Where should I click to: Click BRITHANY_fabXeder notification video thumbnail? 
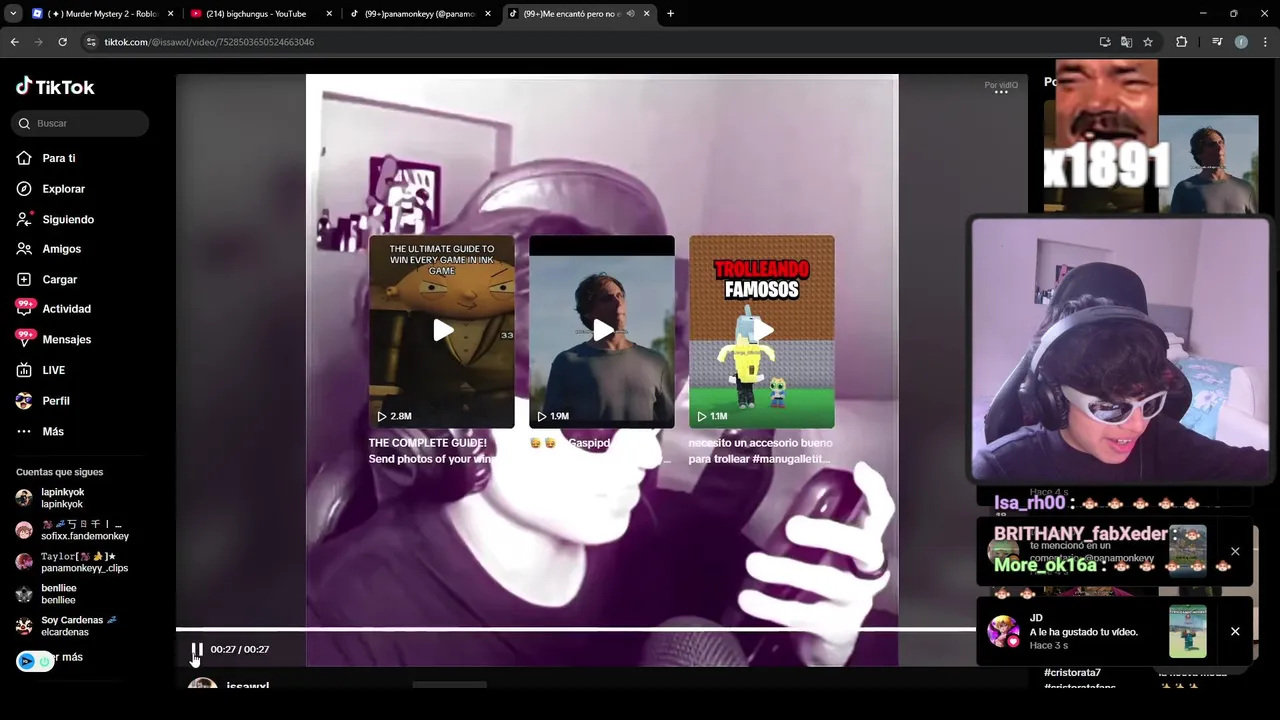(x=1188, y=551)
